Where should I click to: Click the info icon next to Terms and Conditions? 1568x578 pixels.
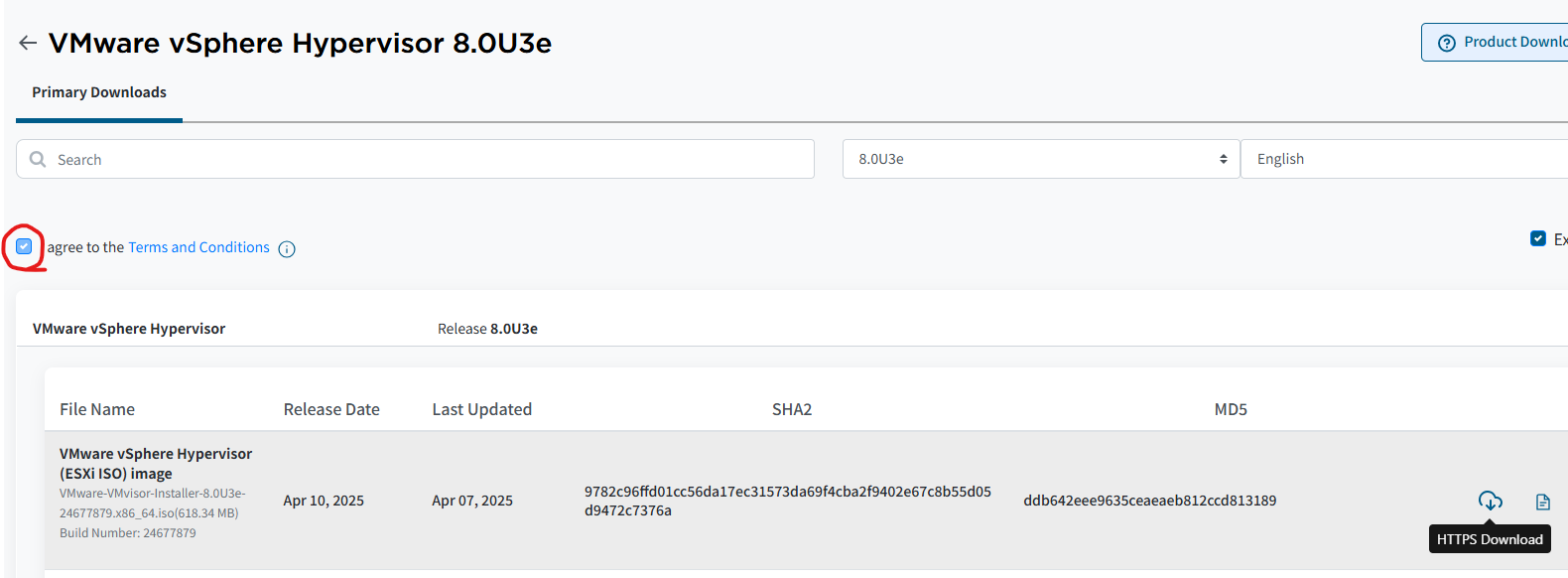click(287, 249)
